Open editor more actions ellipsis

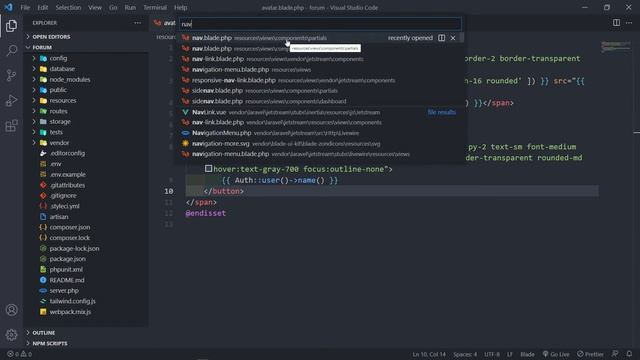tap(629, 23)
